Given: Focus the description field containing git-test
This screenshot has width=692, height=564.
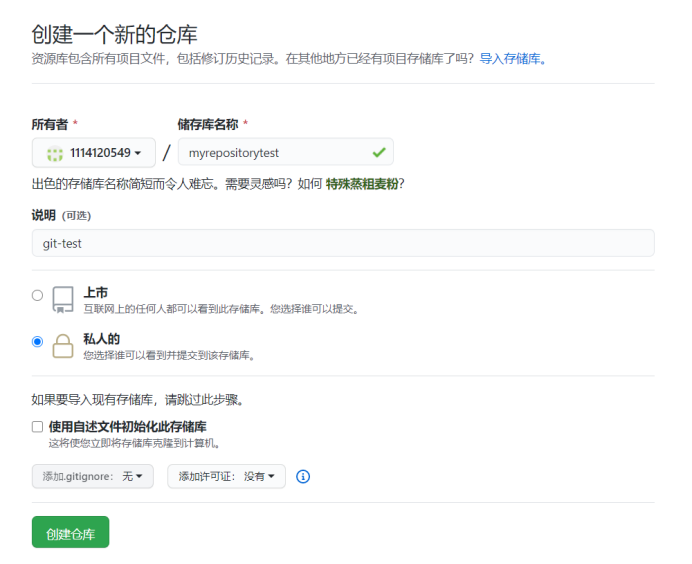Looking at the screenshot, I should (x=343, y=243).
